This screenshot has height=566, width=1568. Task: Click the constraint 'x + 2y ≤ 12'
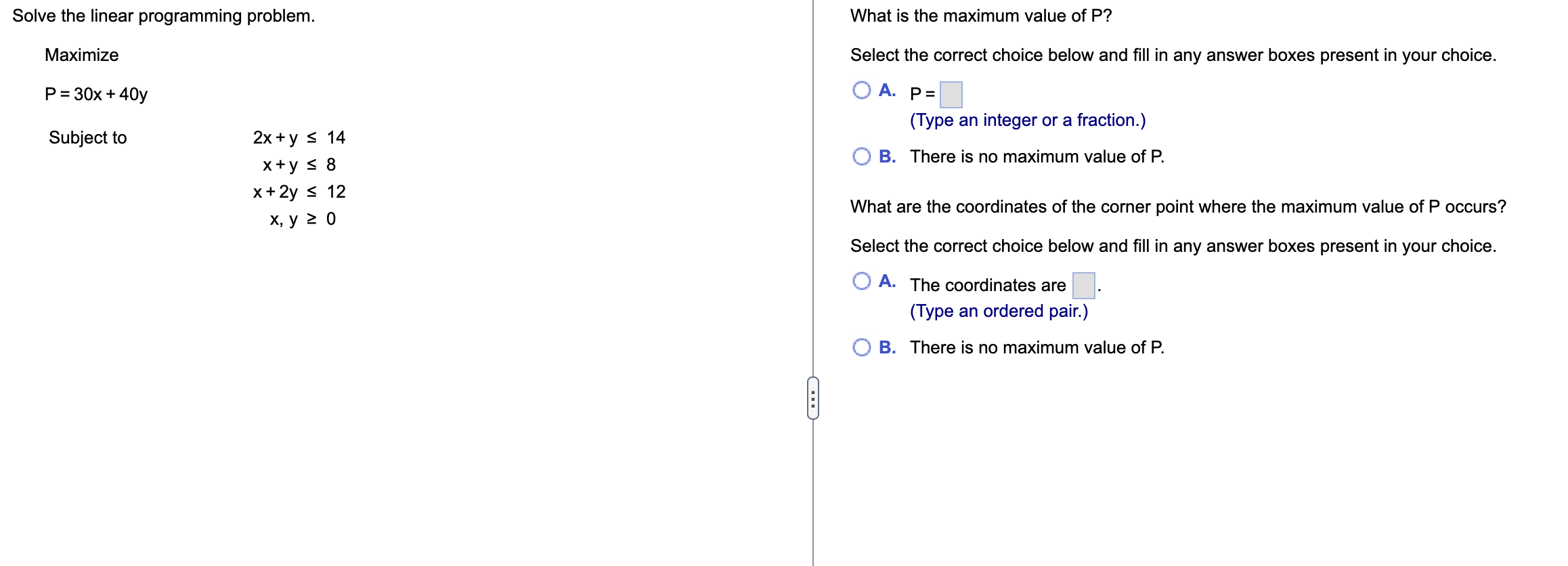coord(298,192)
